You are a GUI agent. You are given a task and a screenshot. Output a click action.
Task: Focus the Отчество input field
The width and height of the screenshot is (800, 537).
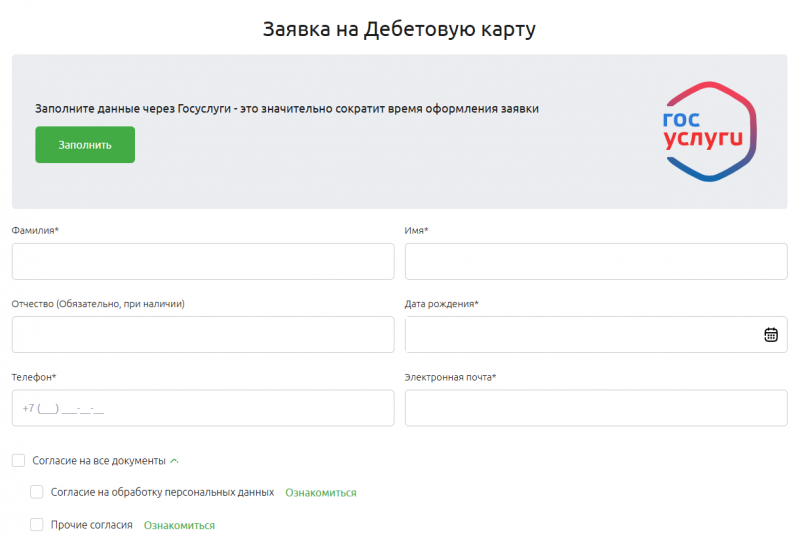[x=203, y=335]
